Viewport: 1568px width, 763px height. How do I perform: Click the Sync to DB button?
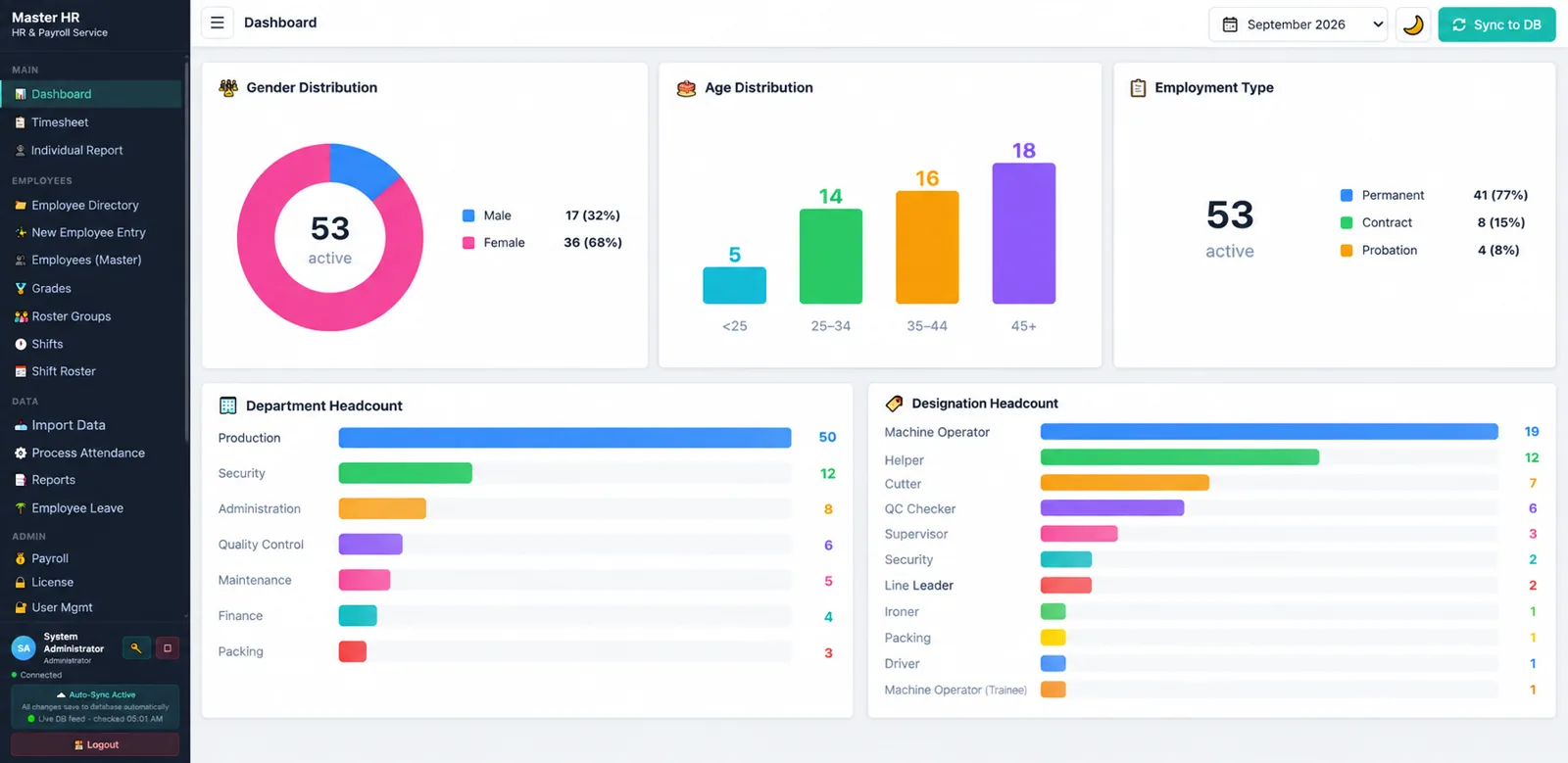click(1496, 24)
